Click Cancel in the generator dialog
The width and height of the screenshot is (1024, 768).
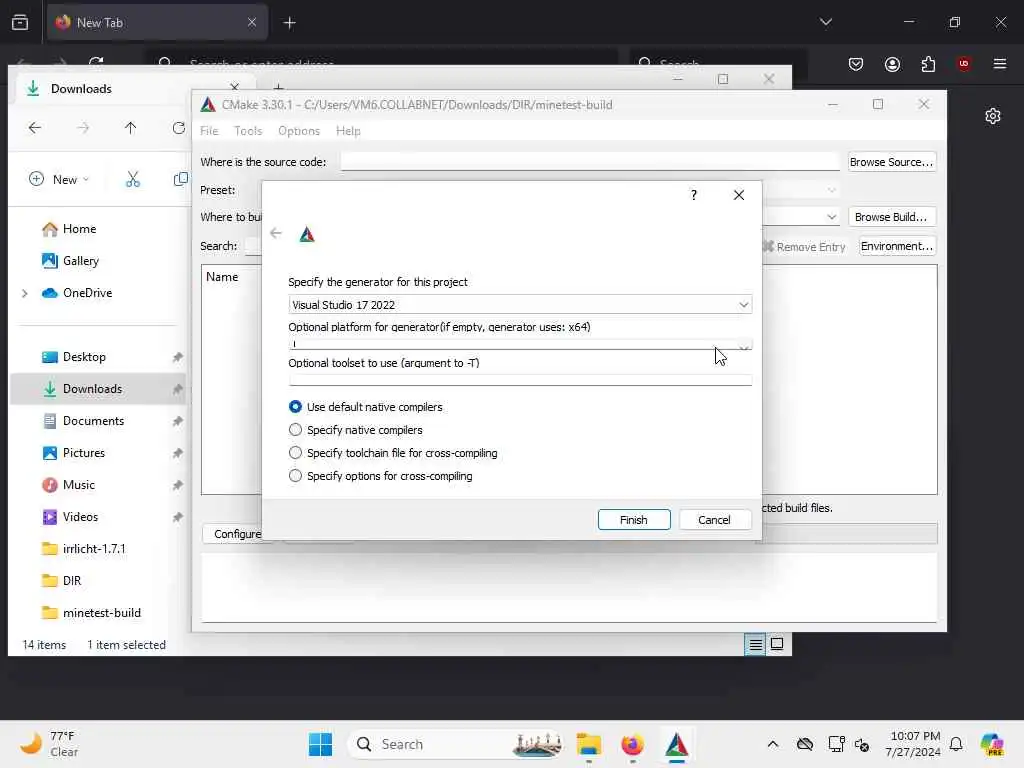714,520
